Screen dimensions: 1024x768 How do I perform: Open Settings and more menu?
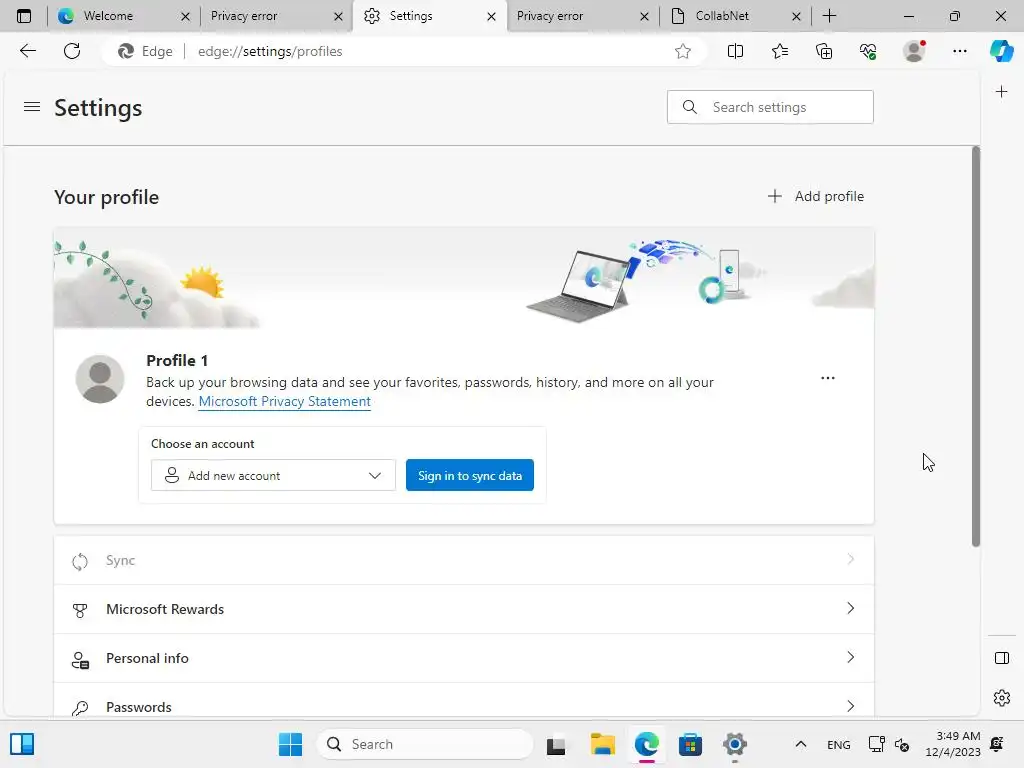[x=959, y=51]
